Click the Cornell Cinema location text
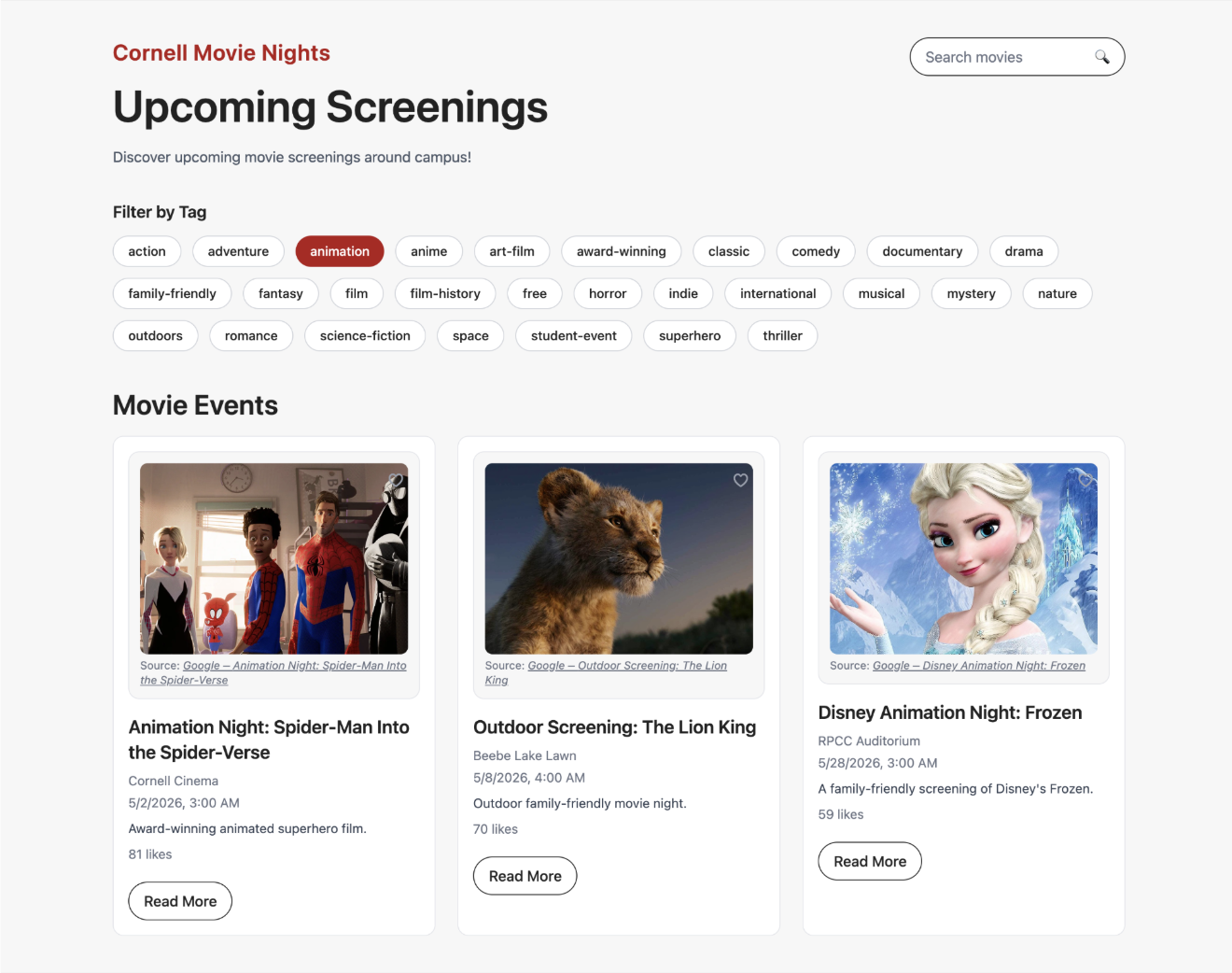 (174, 781)
